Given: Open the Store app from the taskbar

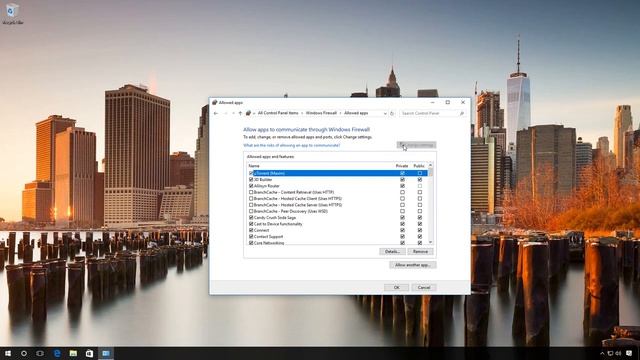Looking at the screenshot, I should coord(89,353).
